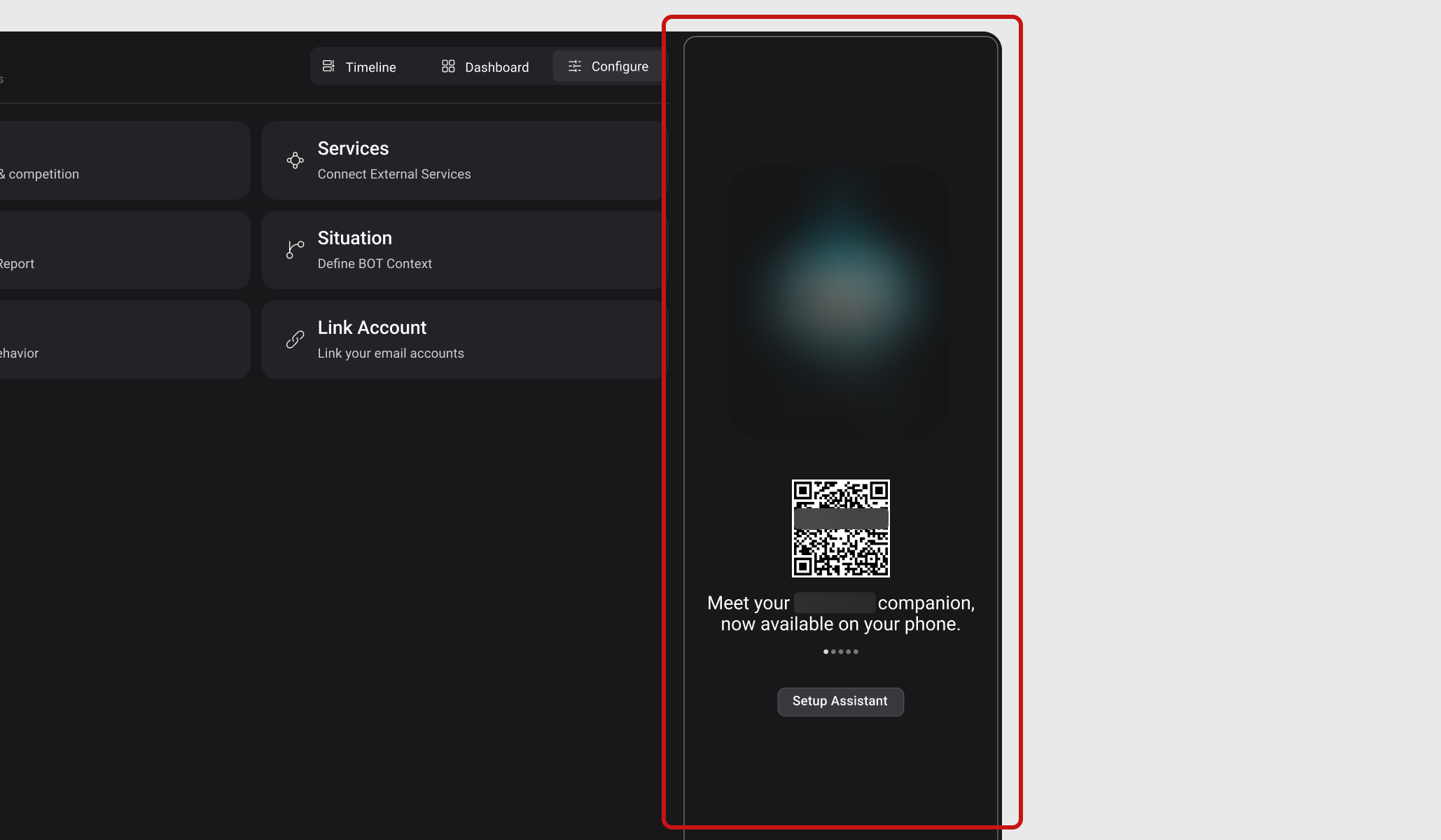
Task: Open the Situation card
Action: tap(465, 250)
